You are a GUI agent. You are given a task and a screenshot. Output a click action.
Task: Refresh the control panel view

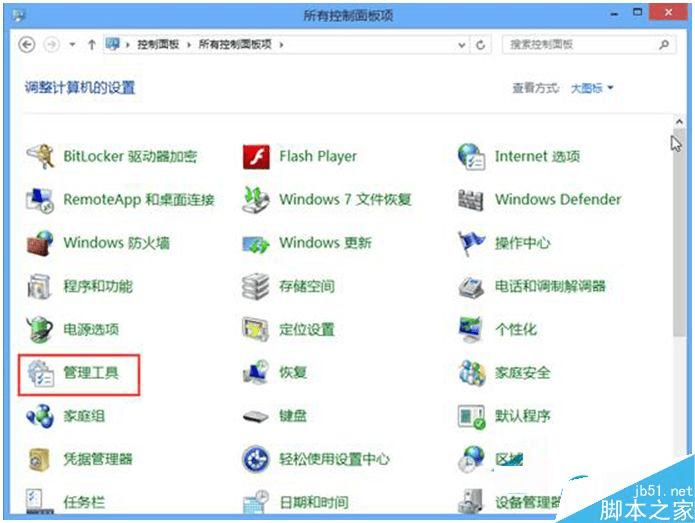[x=480, y=44]
